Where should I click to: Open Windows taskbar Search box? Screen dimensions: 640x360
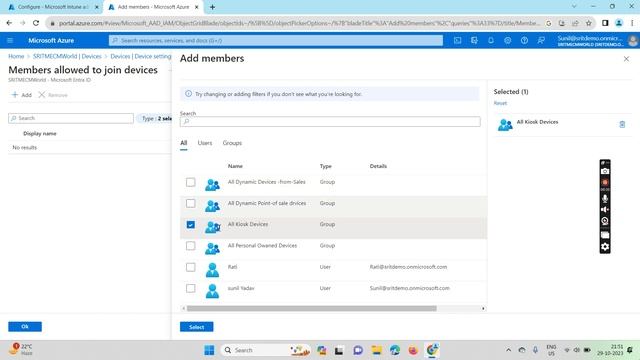pyautogui.click(x=265, y=350)
